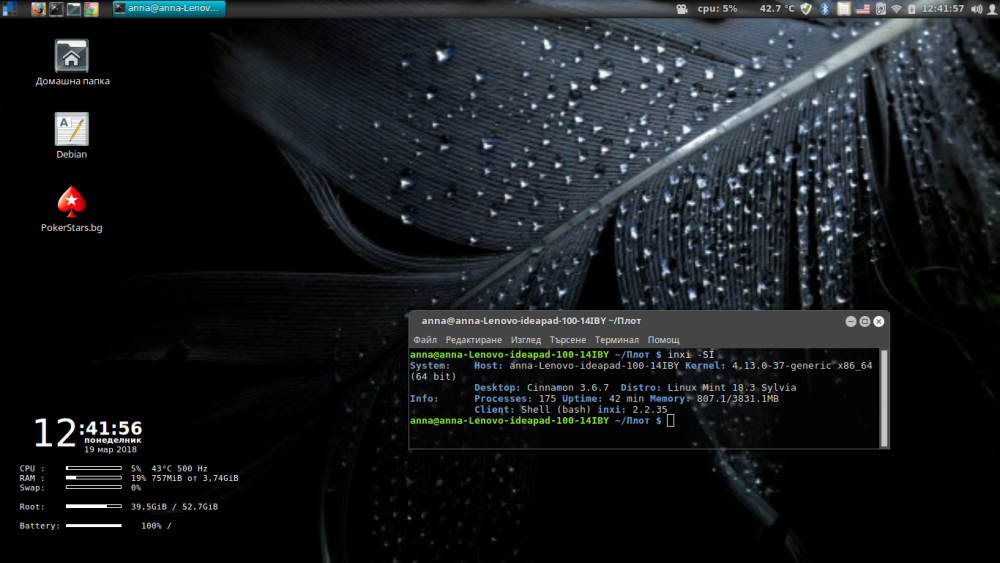Open the Редактиране menu in terminal

click(473, 340)
